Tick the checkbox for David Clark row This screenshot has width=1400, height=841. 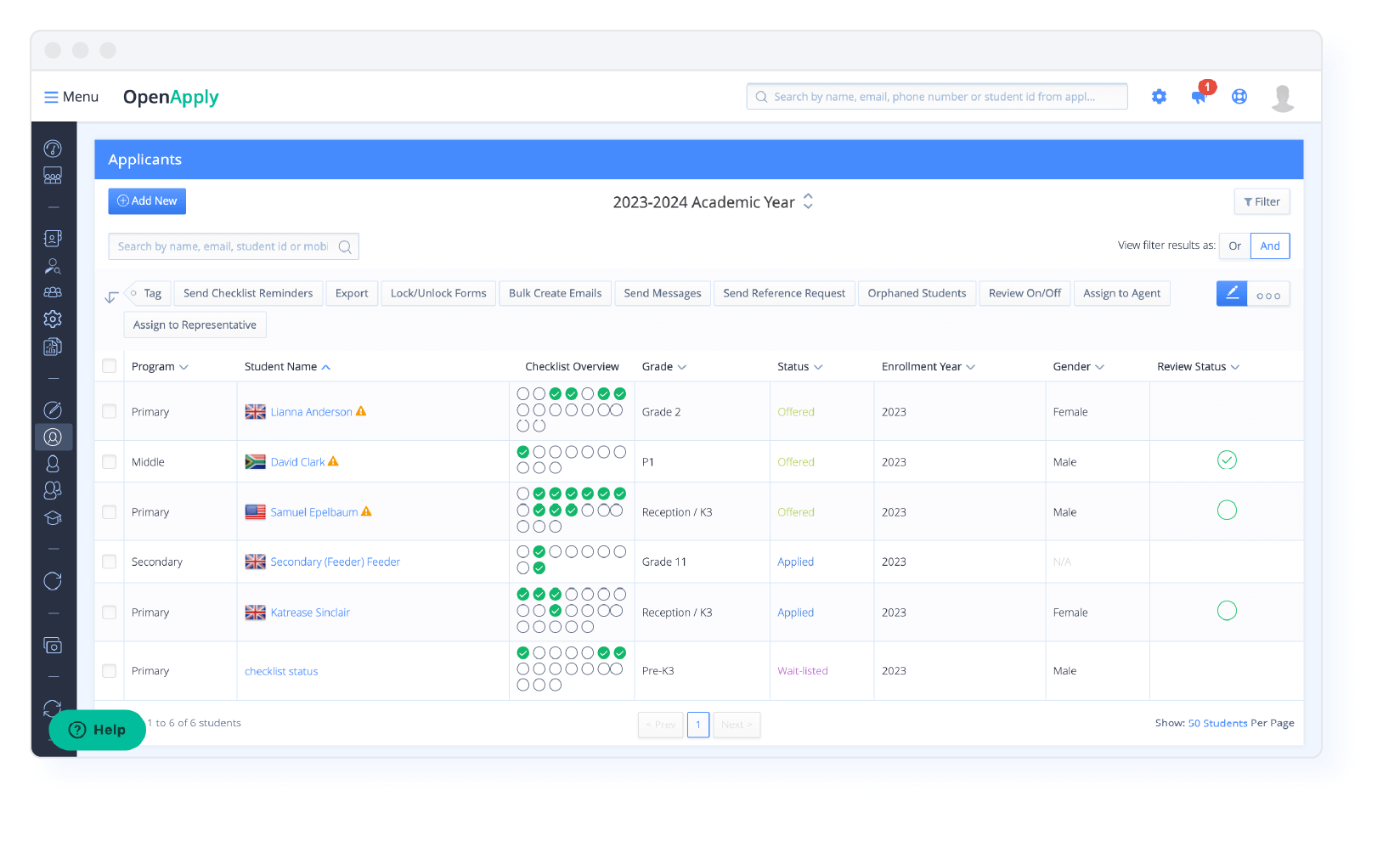tap(110, 462)
